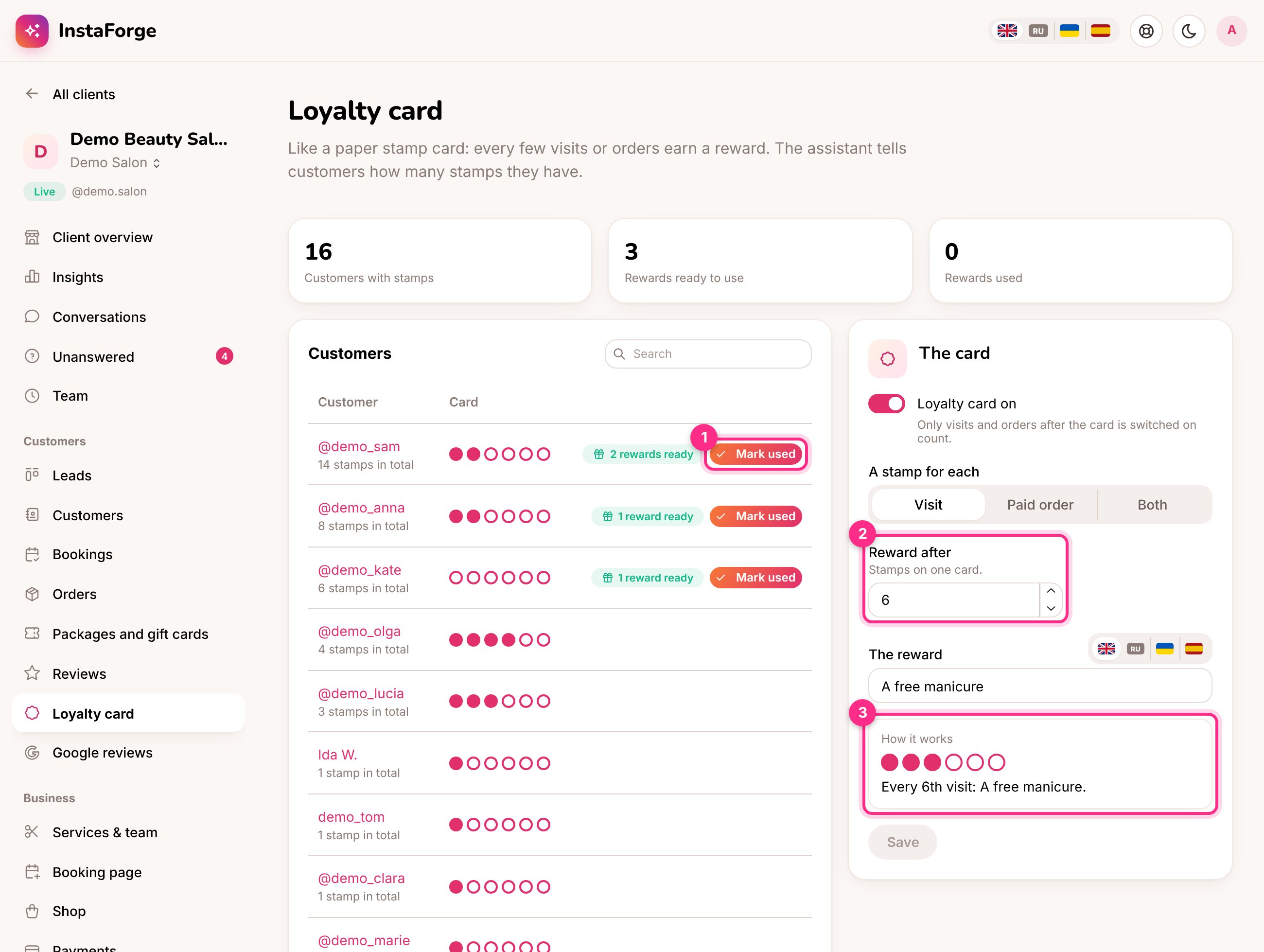Click the Orders box icon
This screenshot has height=952, width=1264.
tap(32, 594)
